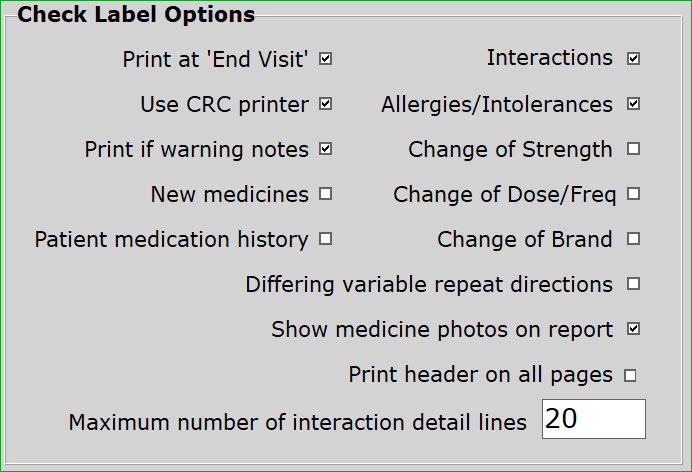Uncheck the Interactions checkbox
This screenshot has height=472, width=692.
click(634, 59)
